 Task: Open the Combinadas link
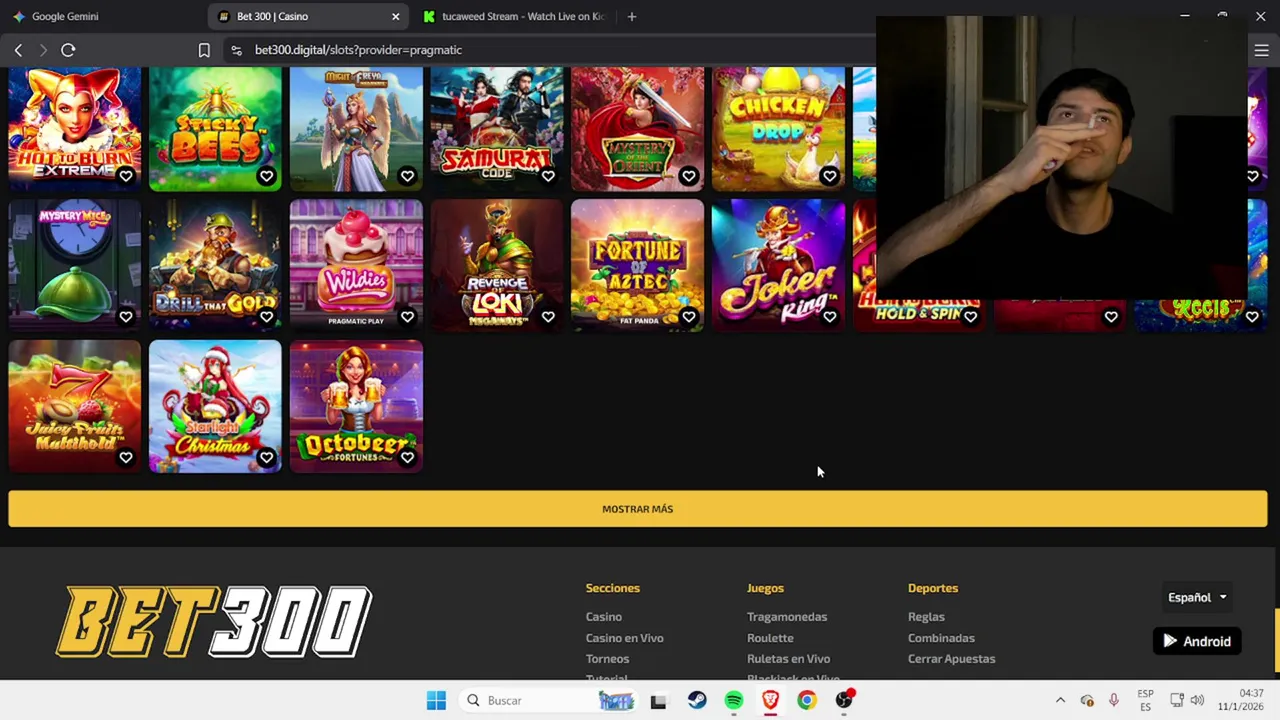[941, 638]
